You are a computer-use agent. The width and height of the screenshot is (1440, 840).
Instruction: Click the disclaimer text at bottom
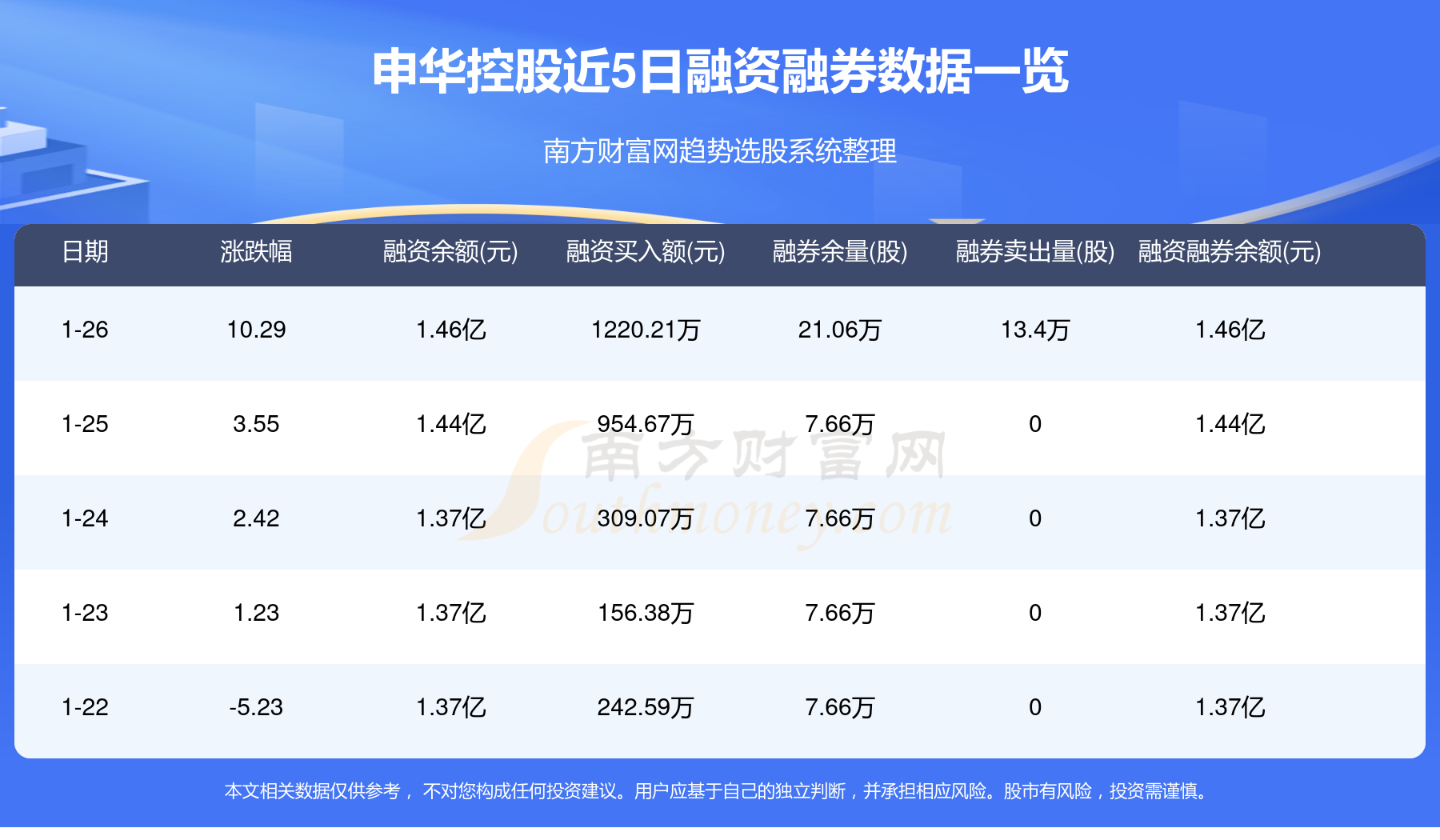(720, 791)
